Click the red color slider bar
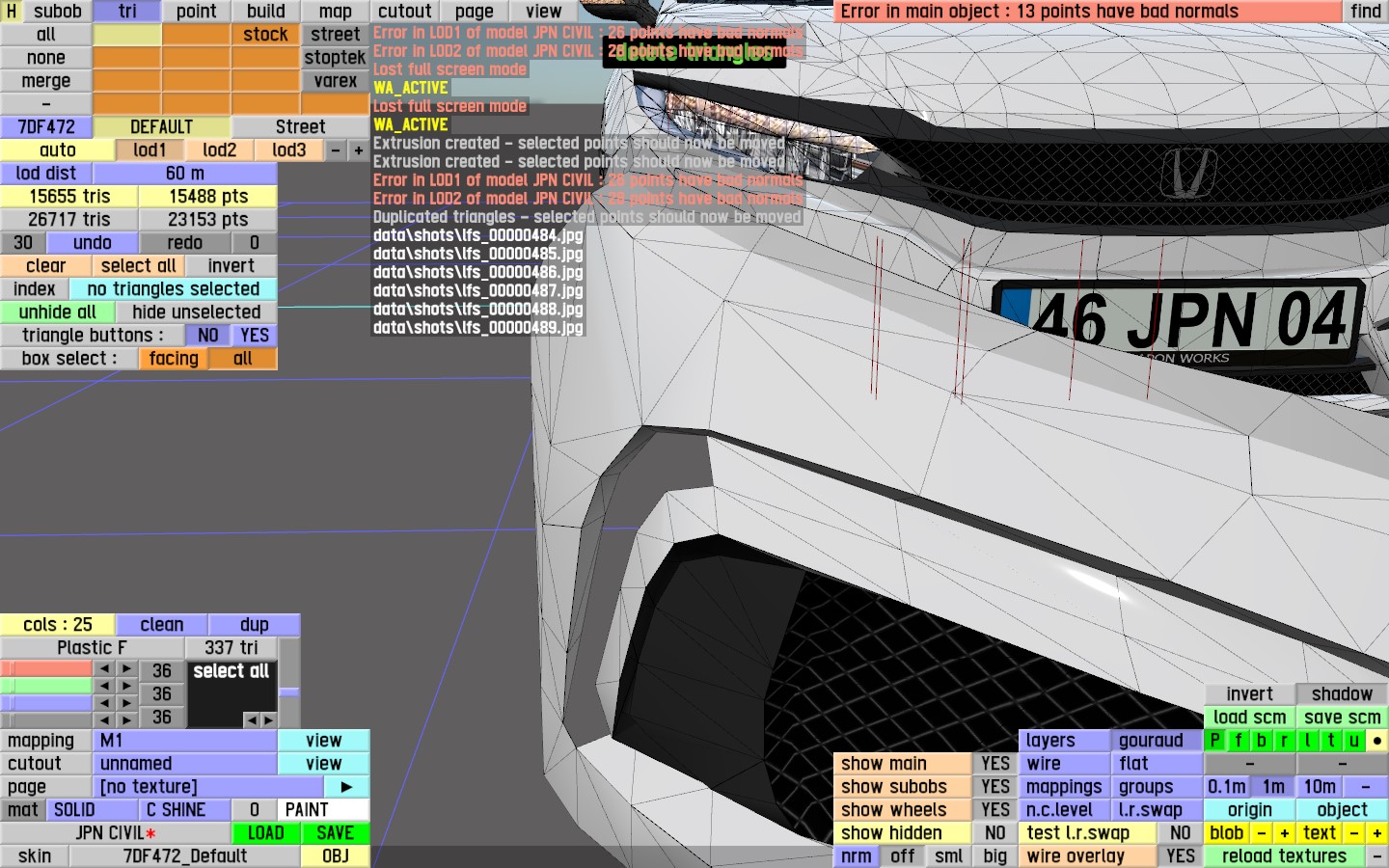The width and height of the screenshot is (1389, 868). [x=46, y=669]
